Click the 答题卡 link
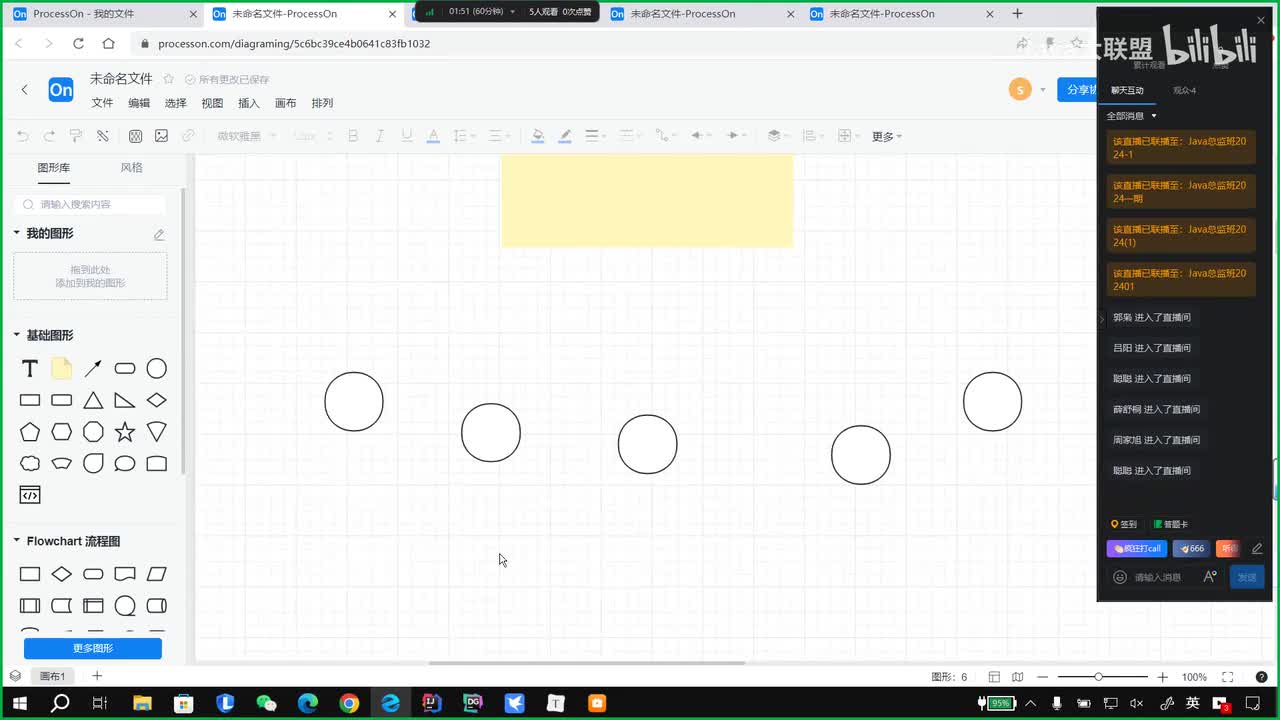 click(x=1171, y=524)
